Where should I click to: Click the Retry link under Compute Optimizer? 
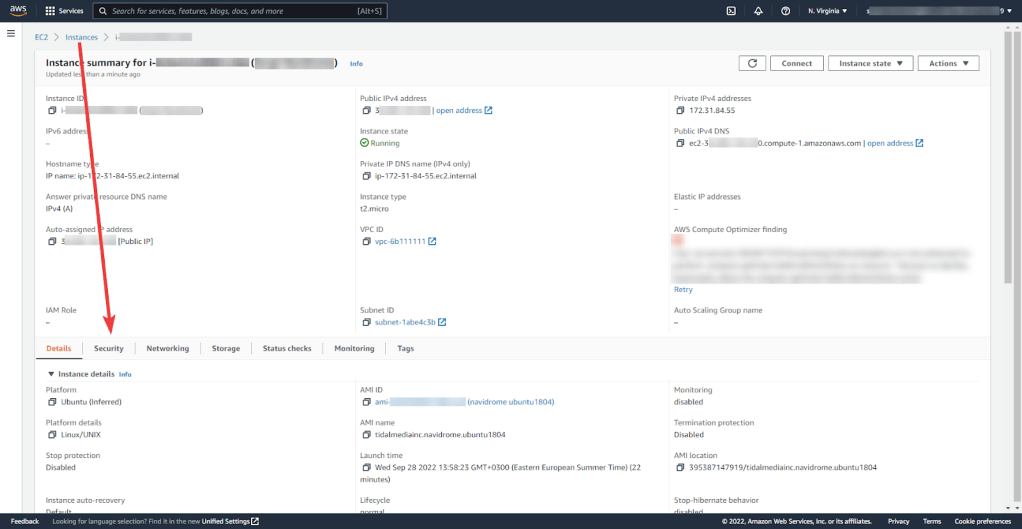[683, 289]
